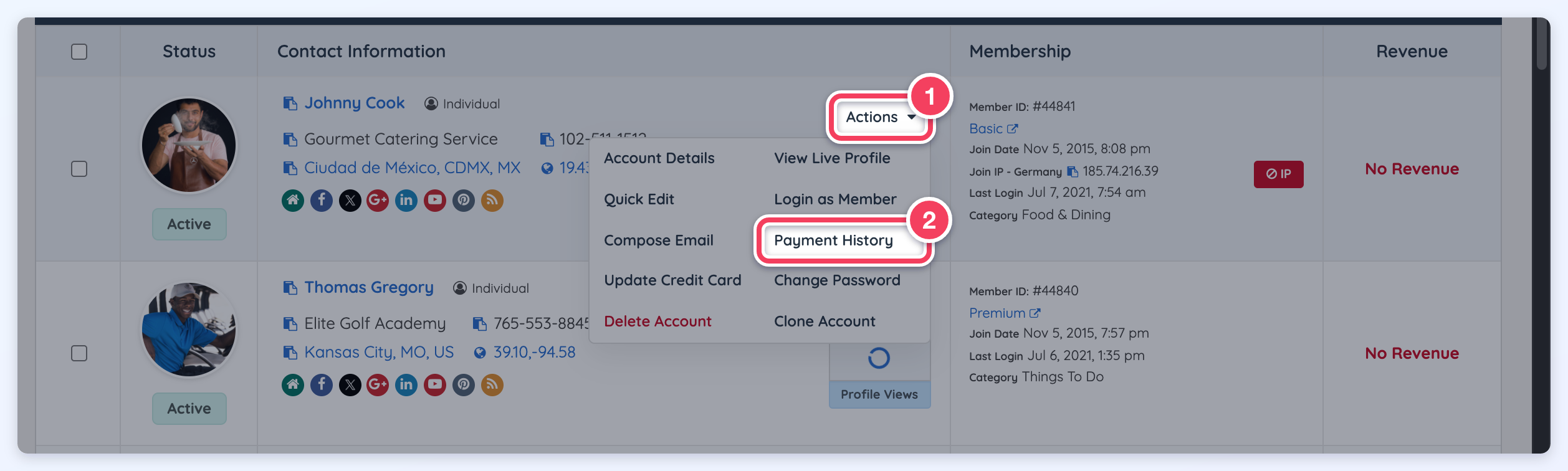This screenshot has height=471, width=1568.
Task: Open Thomas Gregory's website home icon
Action: 293,384
